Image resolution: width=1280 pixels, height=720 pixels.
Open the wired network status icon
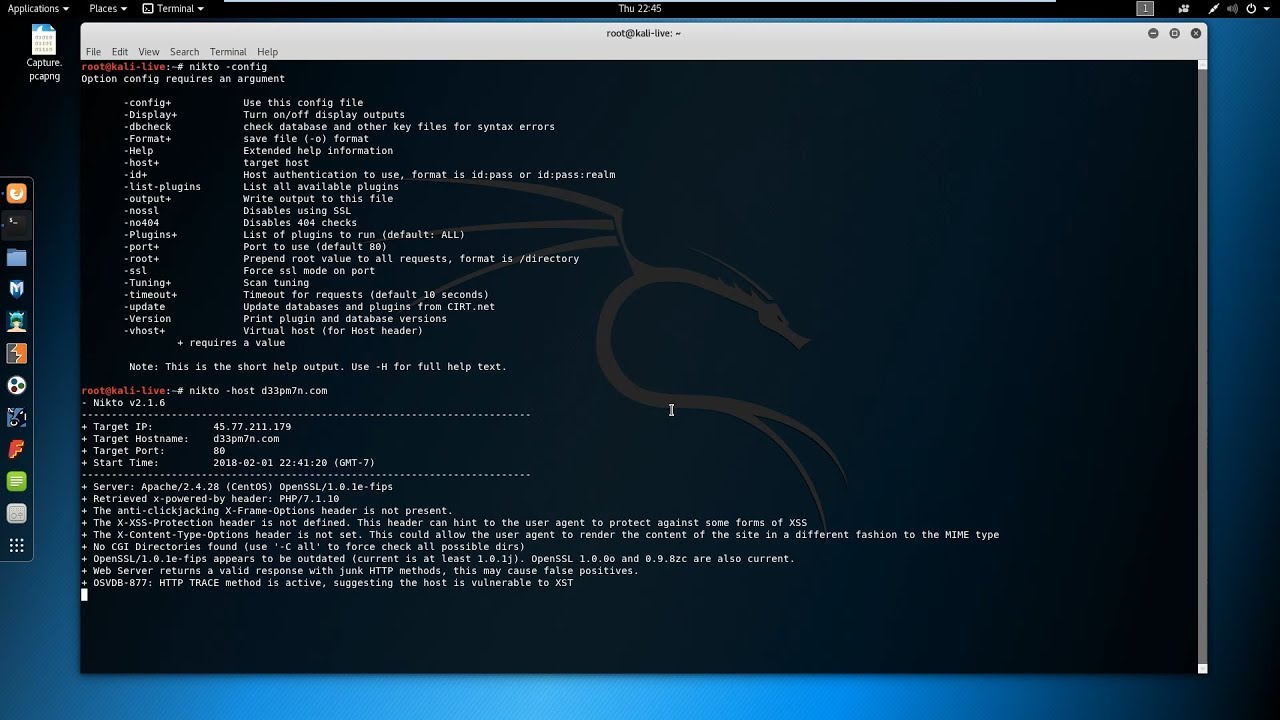[x=1213, y=8]
